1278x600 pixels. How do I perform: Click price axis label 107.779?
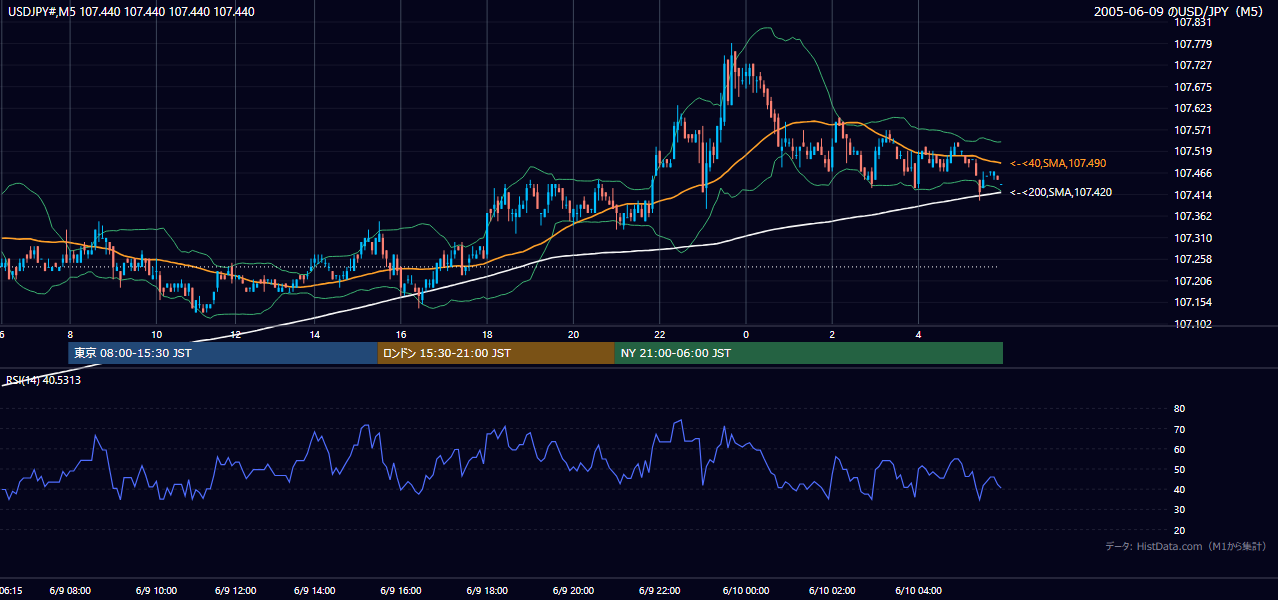click(1193, 44)
